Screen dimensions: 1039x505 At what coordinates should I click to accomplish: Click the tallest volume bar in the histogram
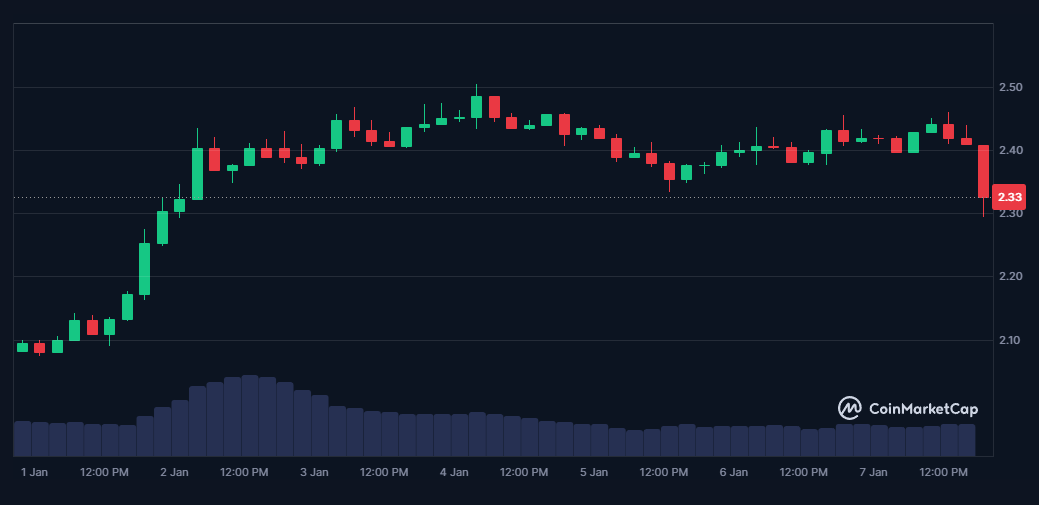250,416
